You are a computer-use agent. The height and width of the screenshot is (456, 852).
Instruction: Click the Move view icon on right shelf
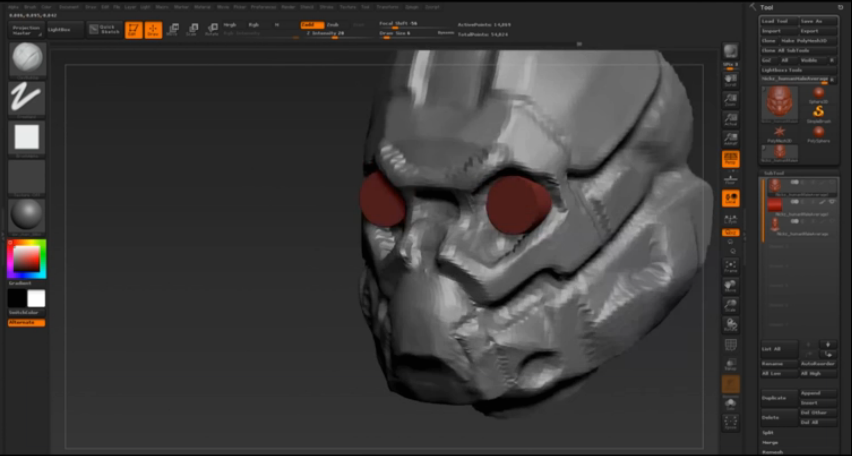[731, 286]
